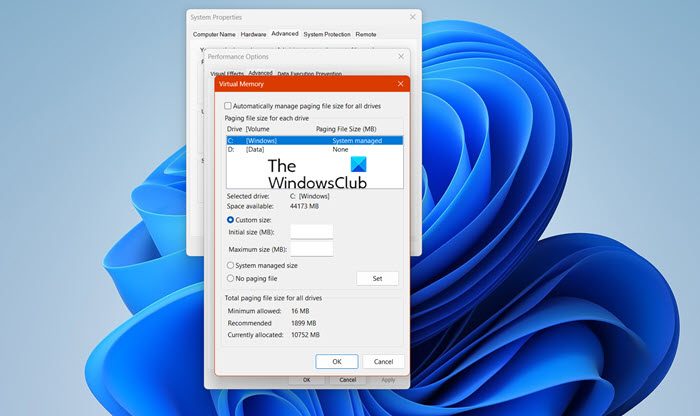Open Hardware tab in System Properties
This screenshot has height=416, width=700.
point(253,34)
